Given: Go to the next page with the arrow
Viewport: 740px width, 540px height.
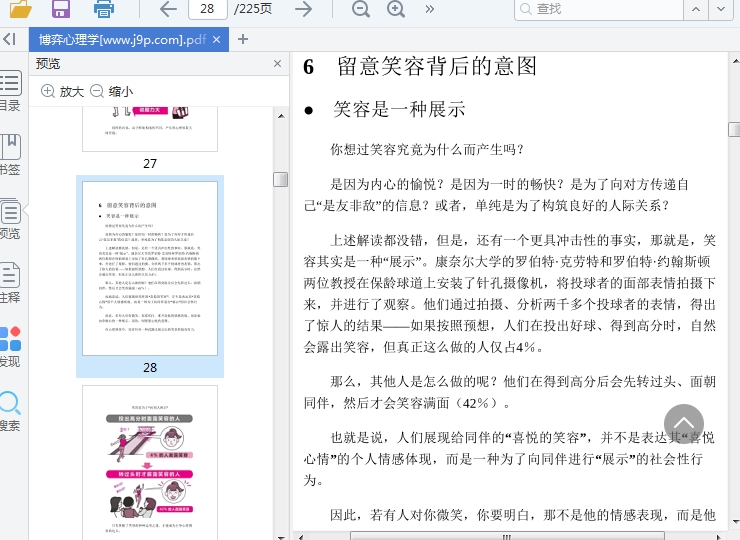Looking at the screenshot, I should (x=303, y=9).
